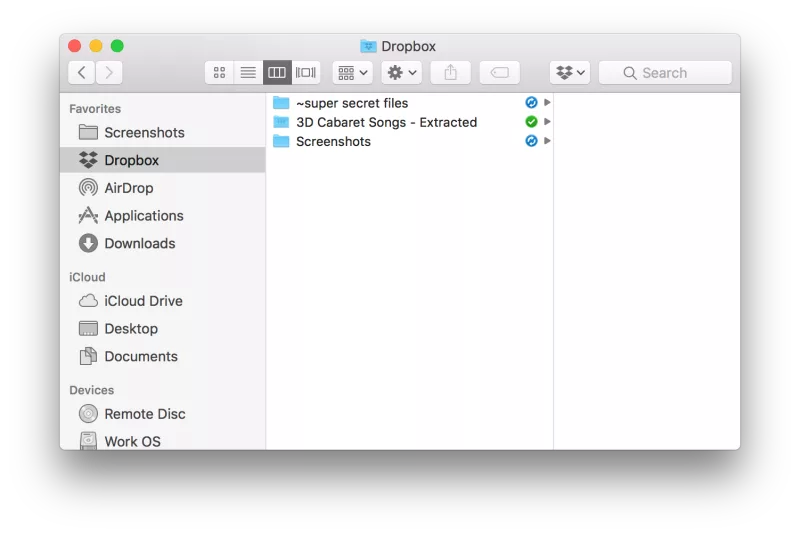The width and height of the screenshot is (800, 535).
Task: Open iCloud Drive from the sidebar
Action: pos(162,301)
